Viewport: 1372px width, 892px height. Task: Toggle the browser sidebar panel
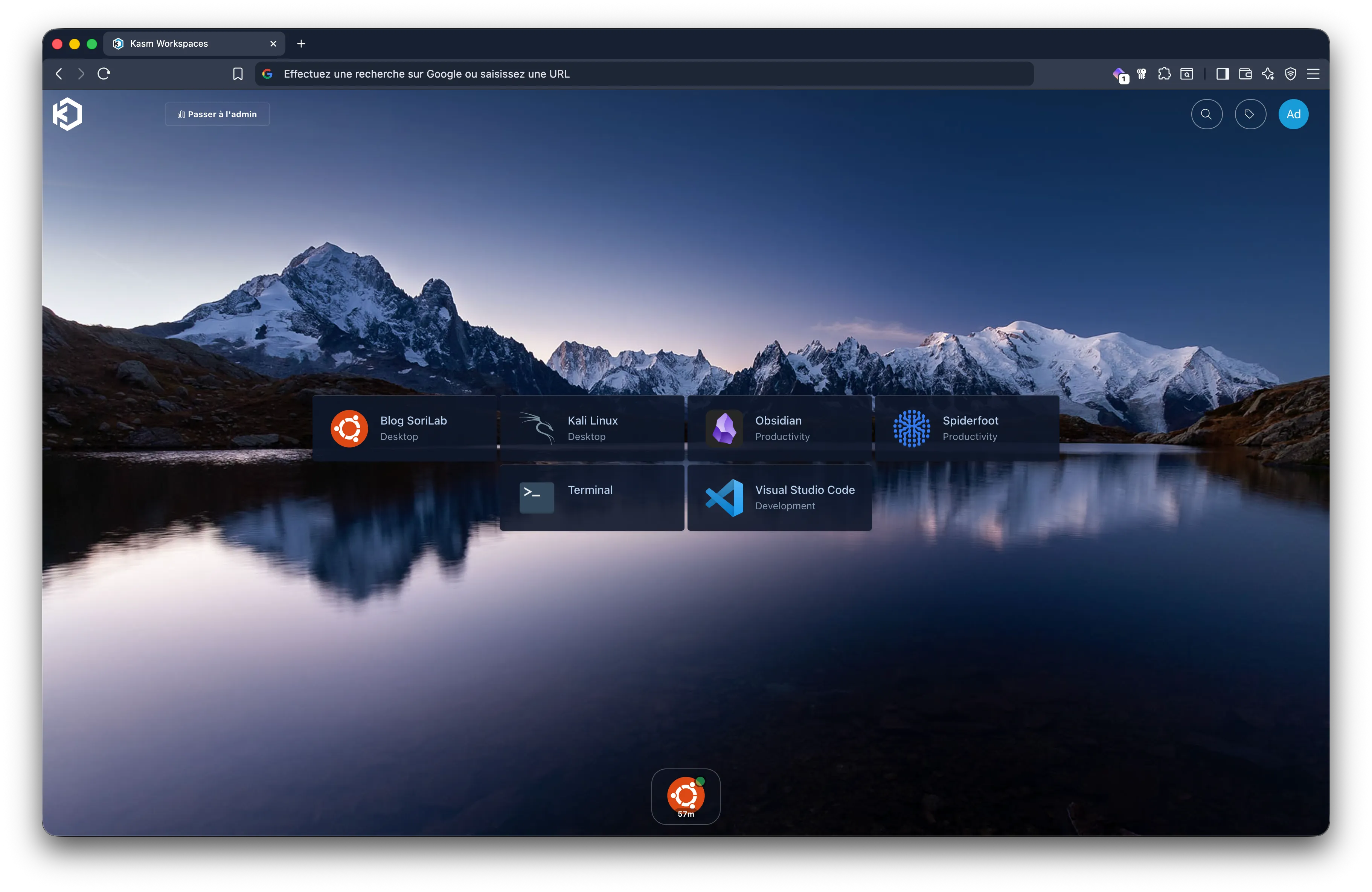point(1222,74)
